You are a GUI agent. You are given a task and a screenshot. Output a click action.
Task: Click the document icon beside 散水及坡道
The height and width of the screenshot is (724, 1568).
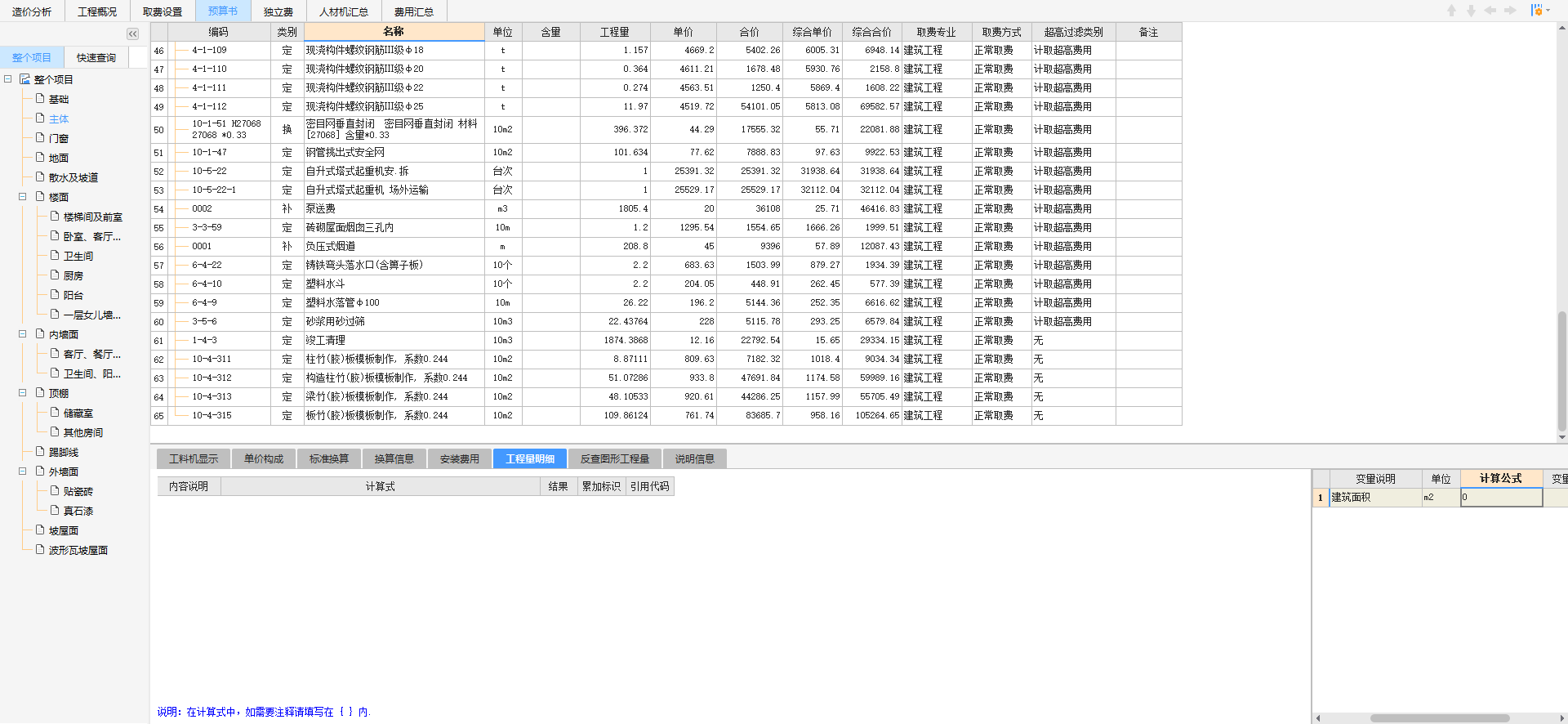click(39, 177)
